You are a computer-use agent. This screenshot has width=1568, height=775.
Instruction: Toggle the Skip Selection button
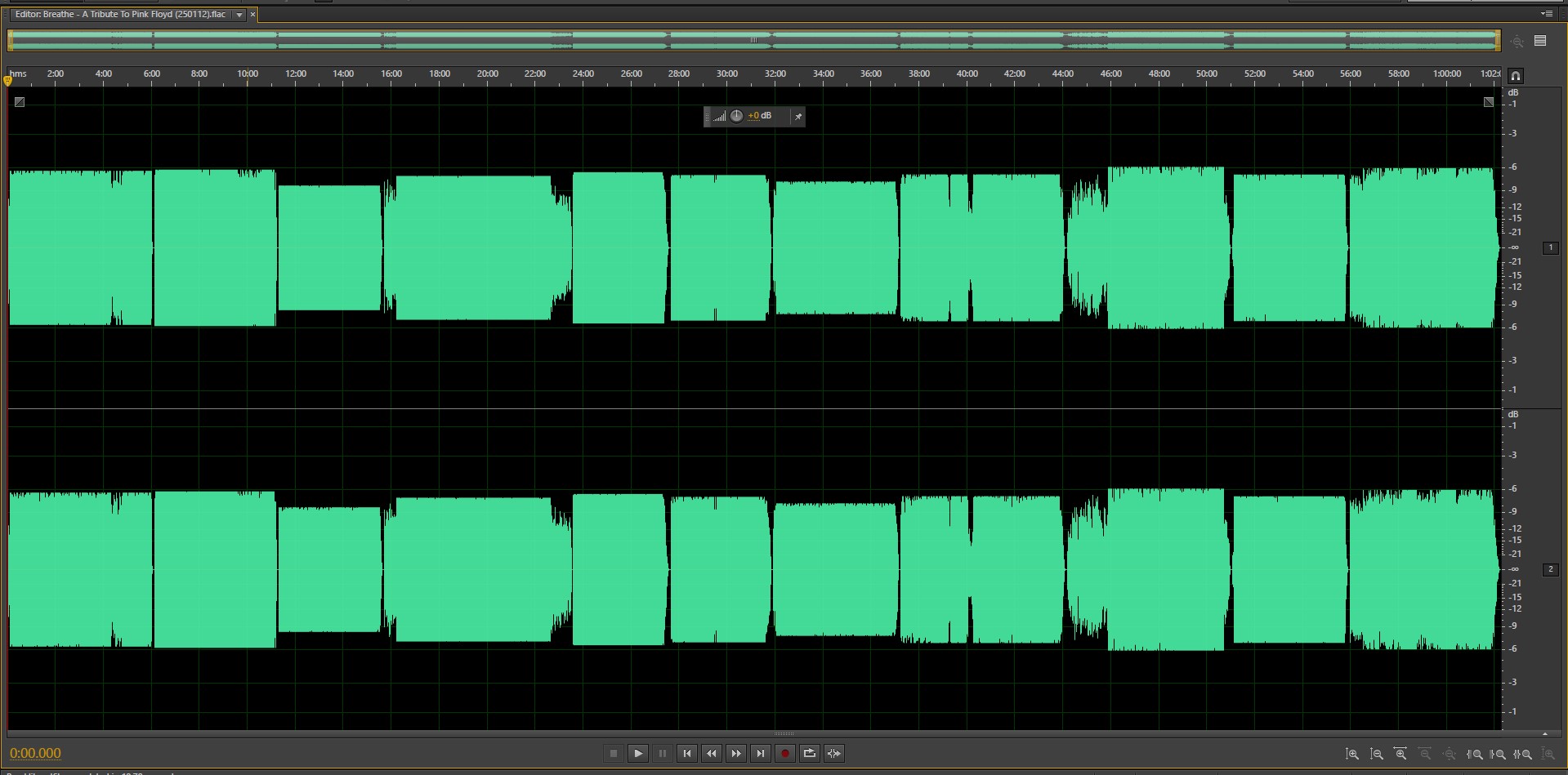point(834,754)
